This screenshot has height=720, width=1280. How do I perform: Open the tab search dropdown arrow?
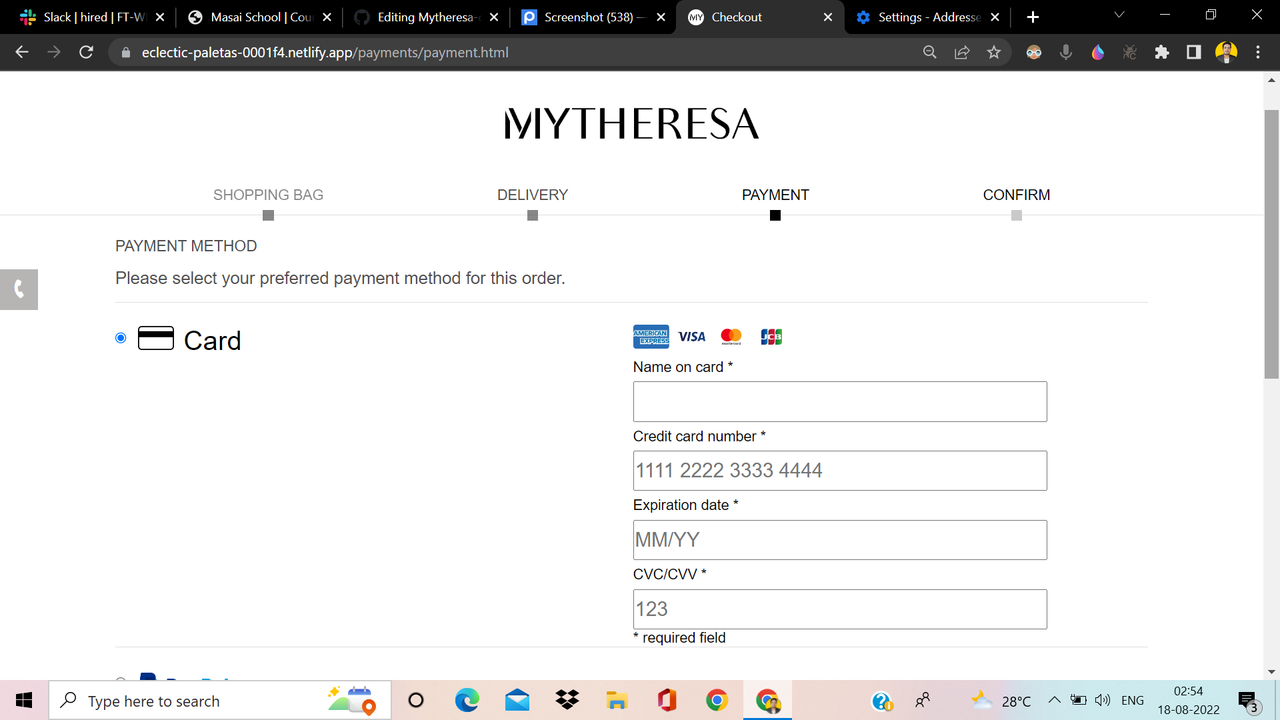coord(1120,16)
